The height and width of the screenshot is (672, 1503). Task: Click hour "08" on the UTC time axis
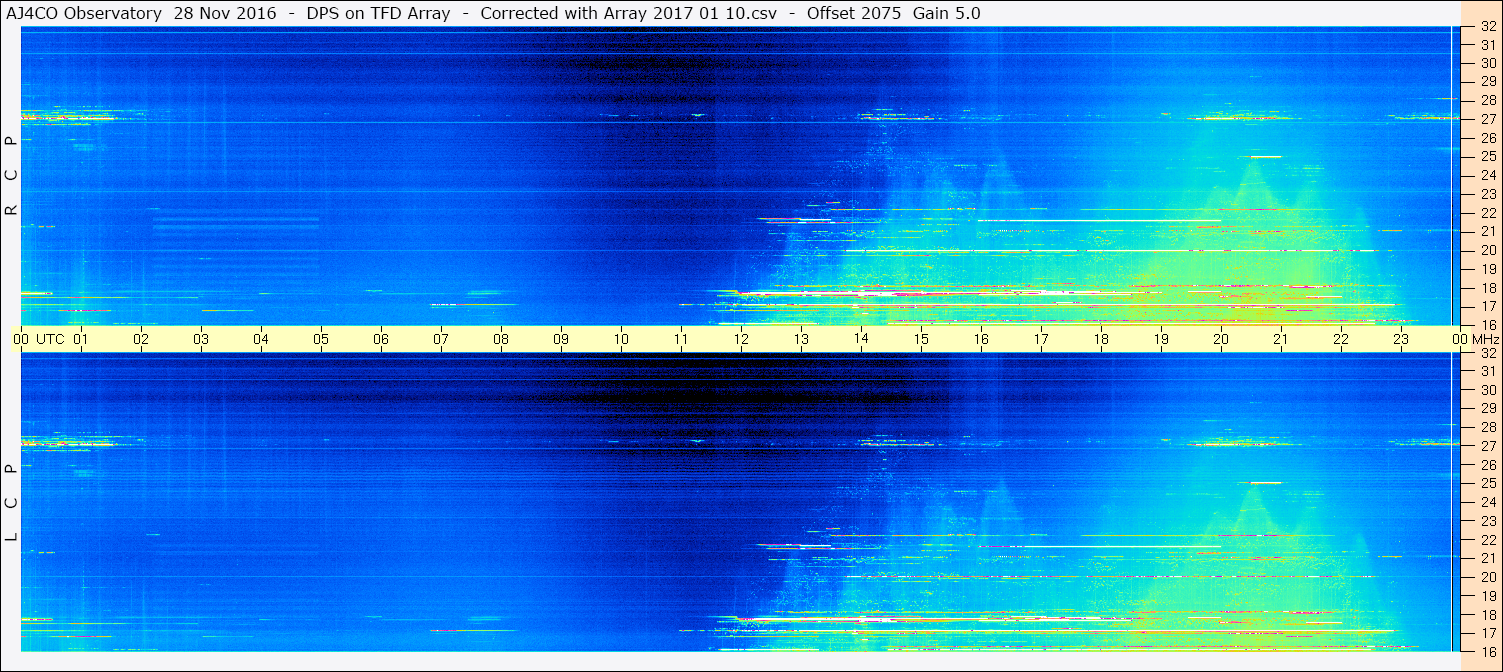pyautogui.click(x=501, y=339)
